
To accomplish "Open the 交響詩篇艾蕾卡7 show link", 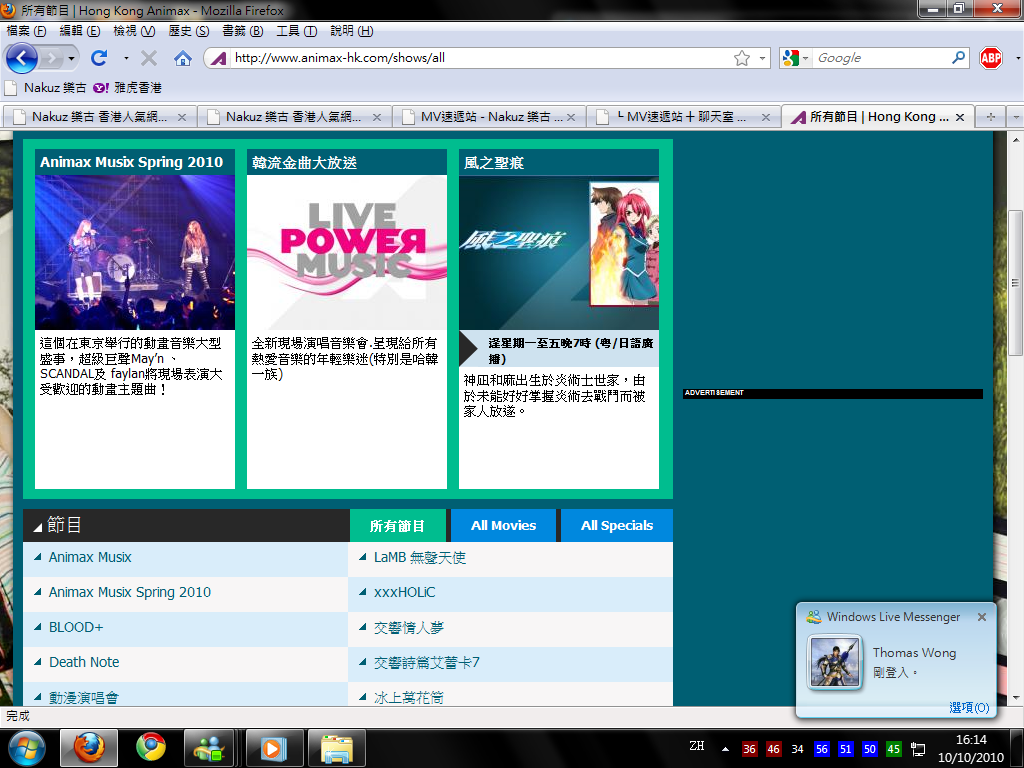I will coord(426,662).
